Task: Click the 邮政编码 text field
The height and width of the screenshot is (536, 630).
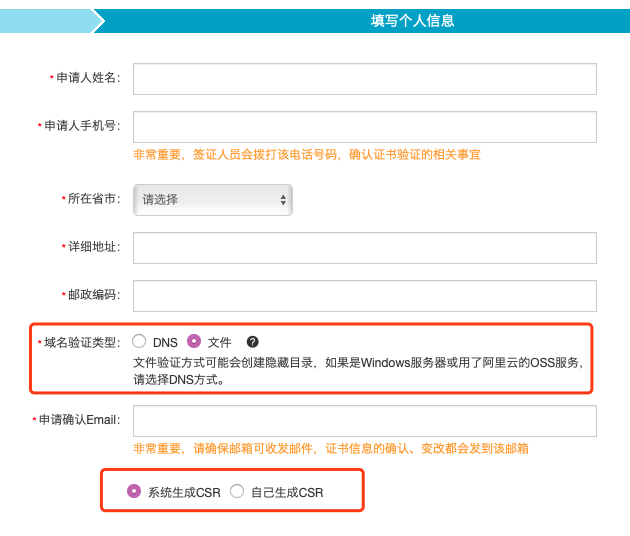Action: click(x=364, y=295)
